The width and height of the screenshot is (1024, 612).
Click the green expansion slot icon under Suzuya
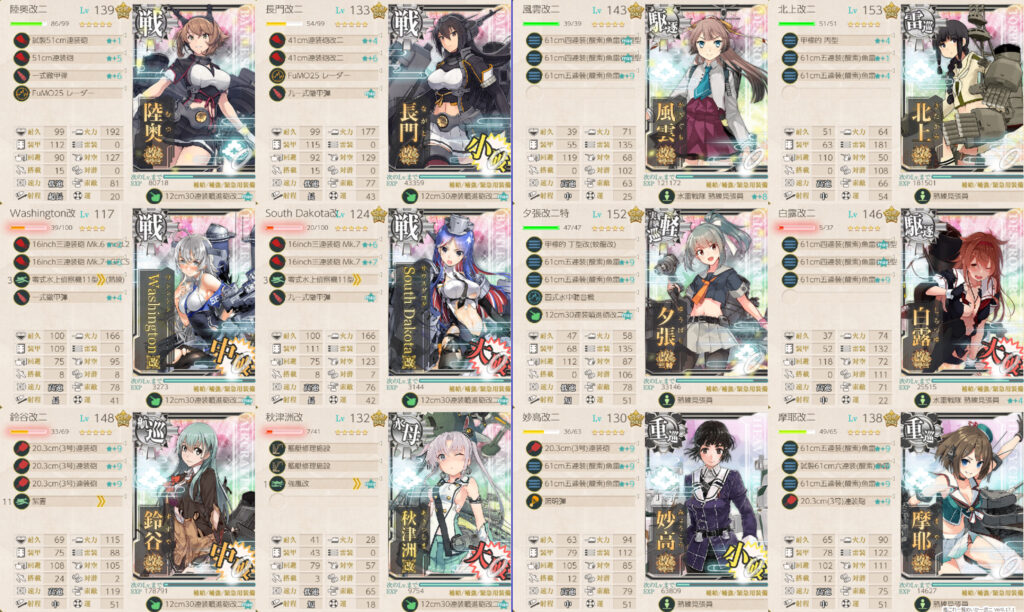pyautogui.click(x=153, y=605)
